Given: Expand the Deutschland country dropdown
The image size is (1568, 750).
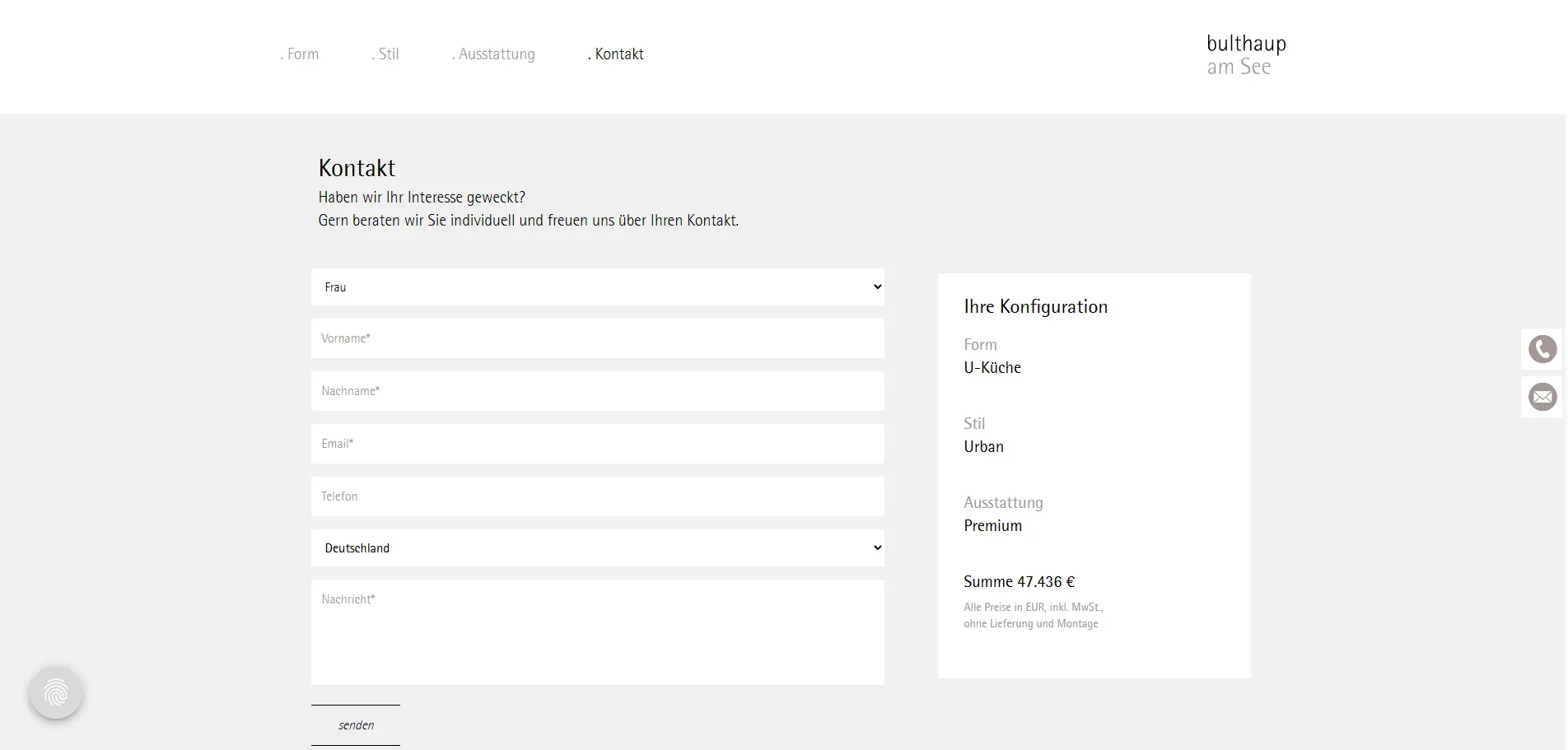Looking at the screenshot, I should (597, 548).
